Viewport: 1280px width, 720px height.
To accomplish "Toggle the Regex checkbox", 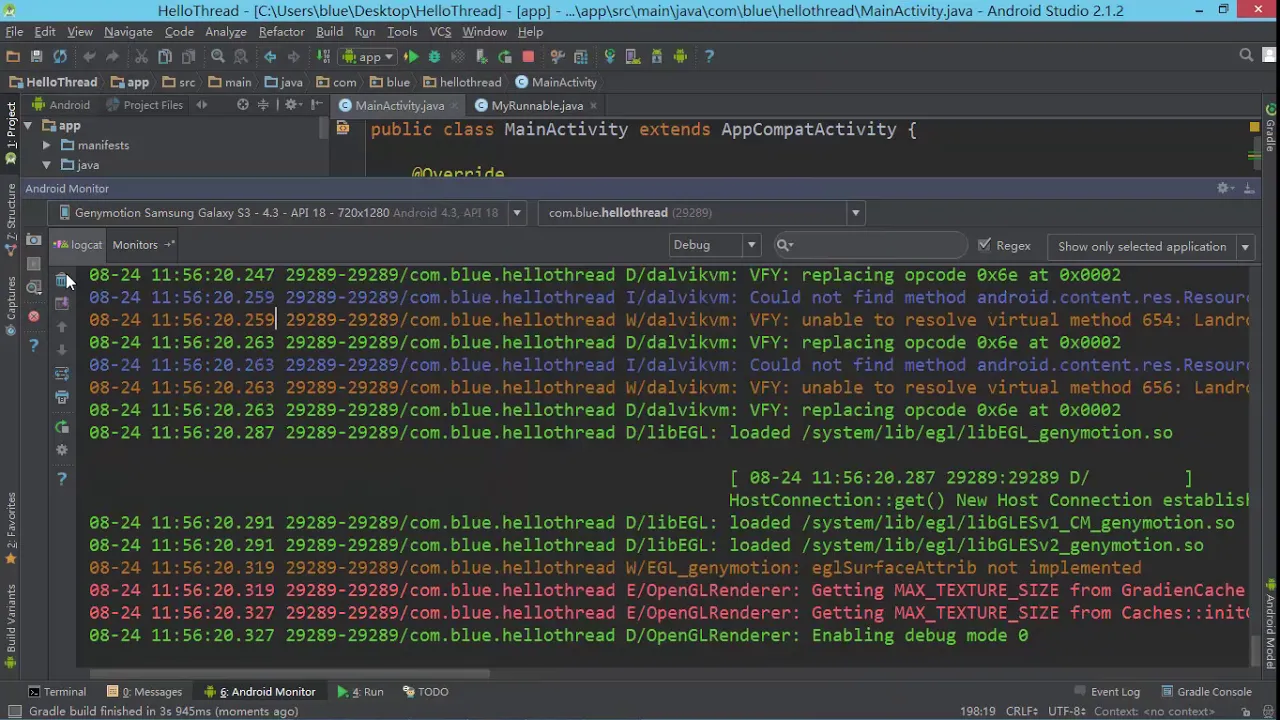I will (984, 245).
